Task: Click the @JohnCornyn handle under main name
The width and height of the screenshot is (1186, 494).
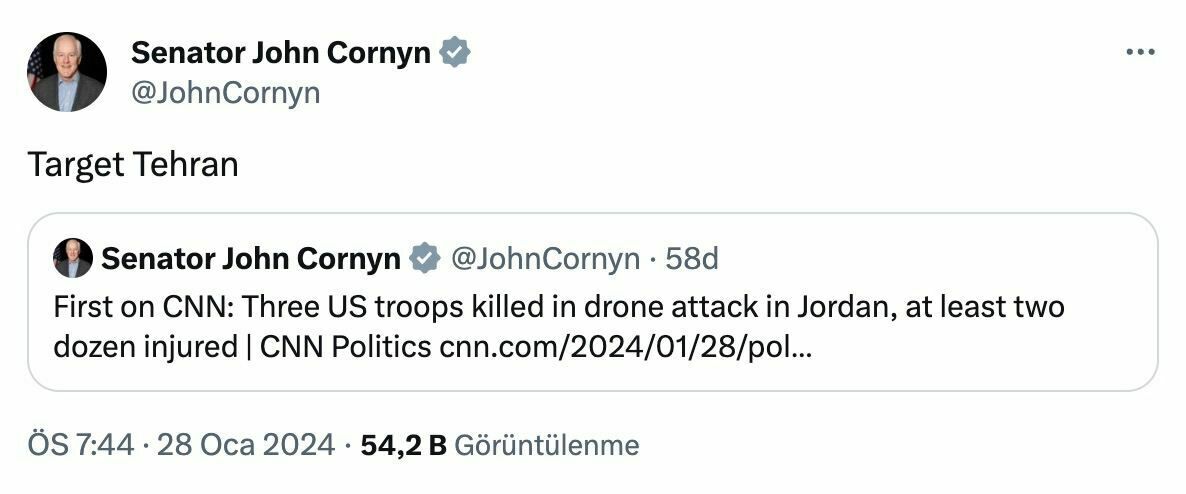Action: (x=225, y=93)
